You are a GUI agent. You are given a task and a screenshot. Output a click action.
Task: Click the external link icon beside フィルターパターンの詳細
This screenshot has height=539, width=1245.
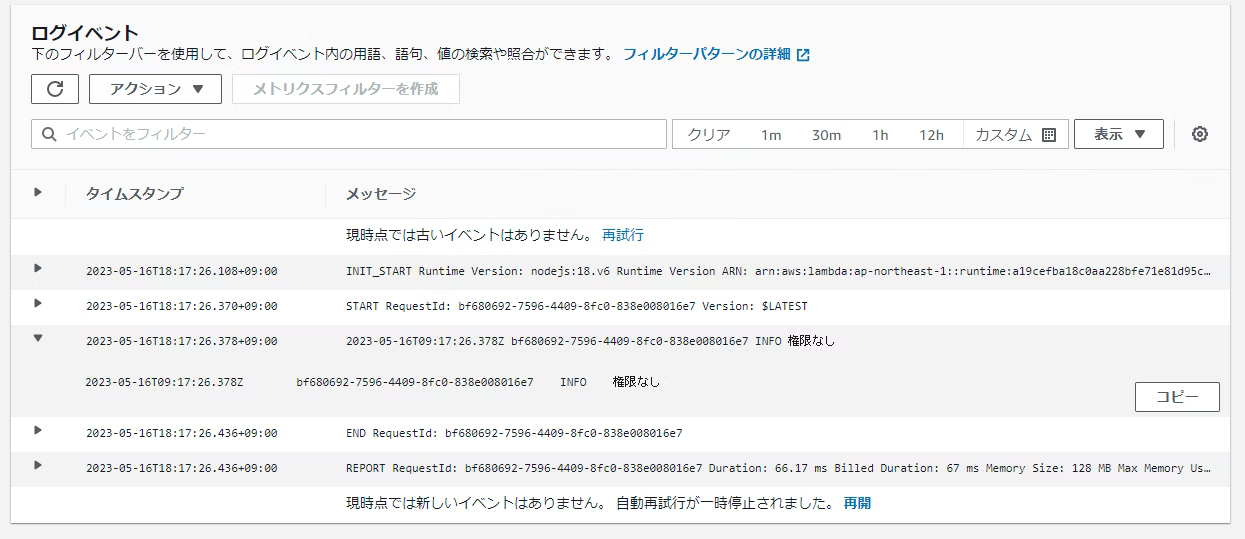(x=803, y=55)
